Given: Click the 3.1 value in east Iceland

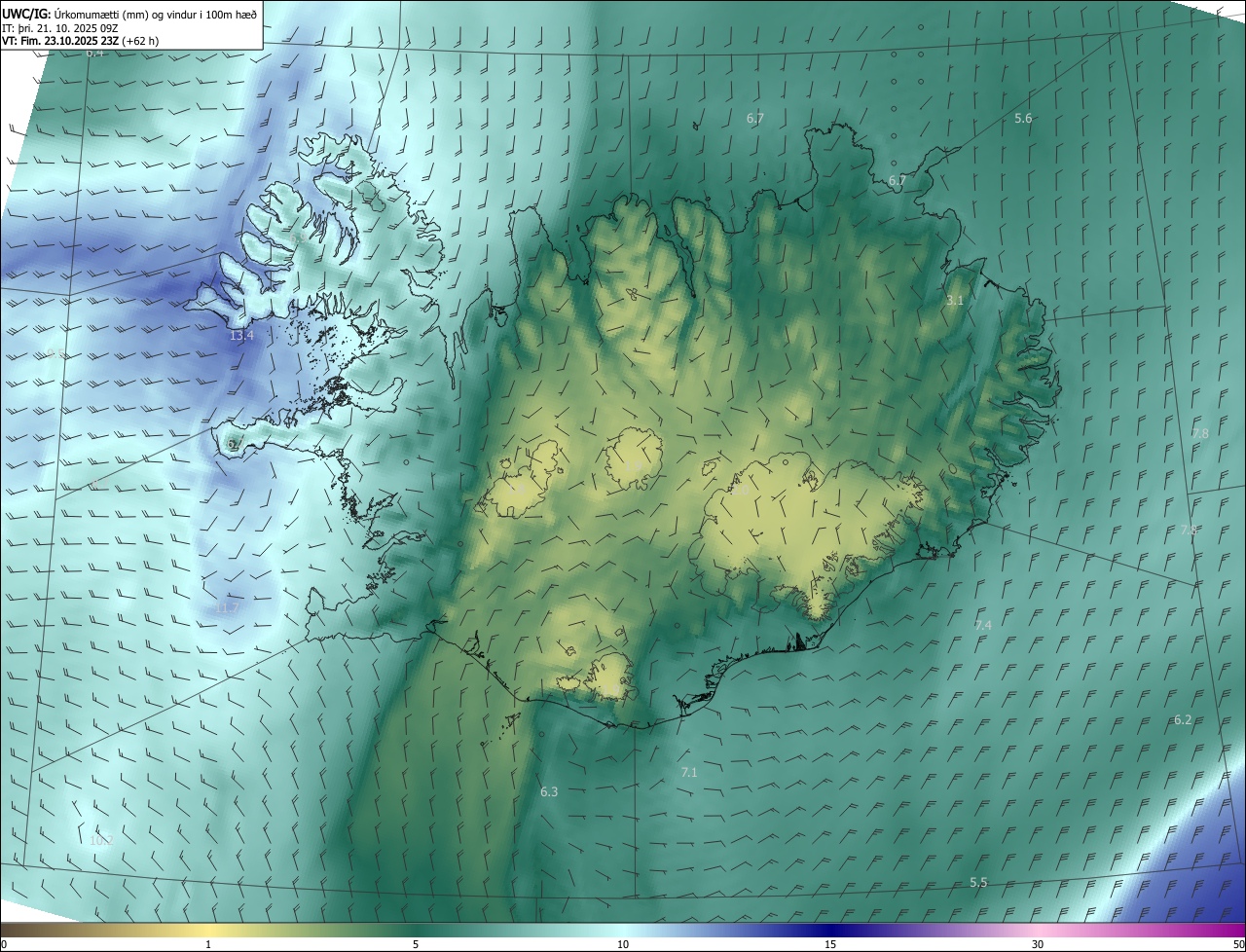Looking at the screenshot, I should click(x=954, y=301).
